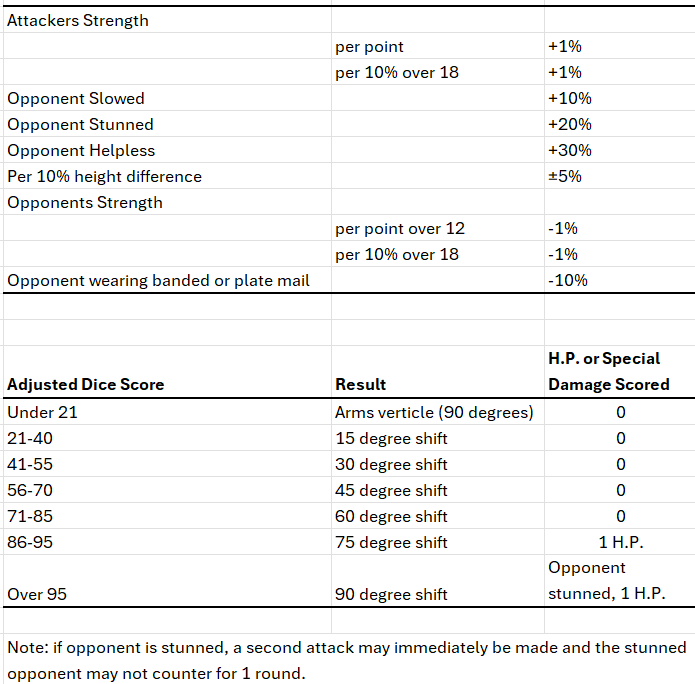Select the "75 degree shift" cell
Viewport: 695px width, 684px height.
coord(391,543)
